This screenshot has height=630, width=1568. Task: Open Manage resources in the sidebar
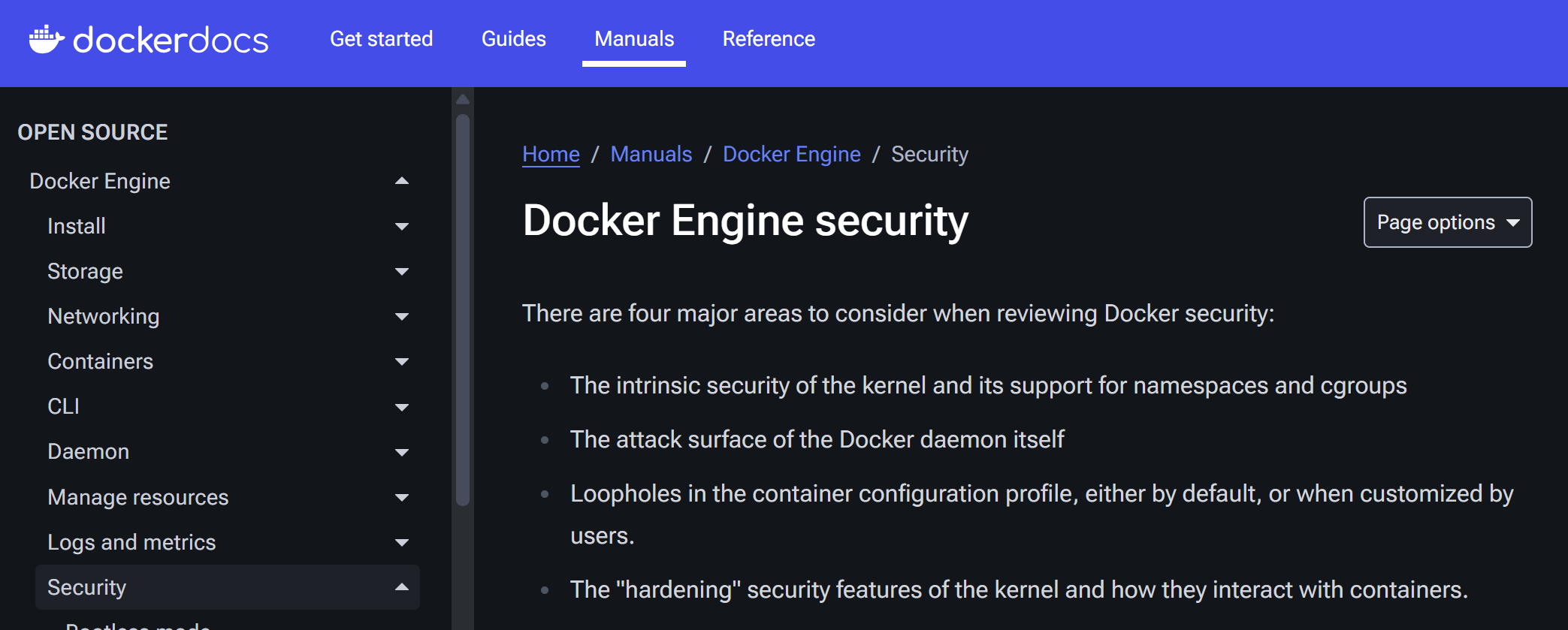137,497
